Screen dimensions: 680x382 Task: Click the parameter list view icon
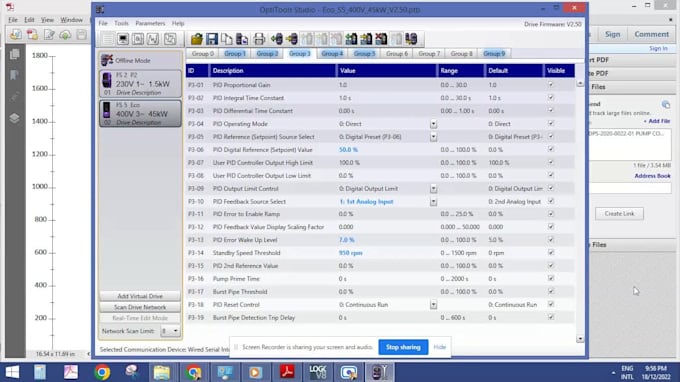(108, 39)
